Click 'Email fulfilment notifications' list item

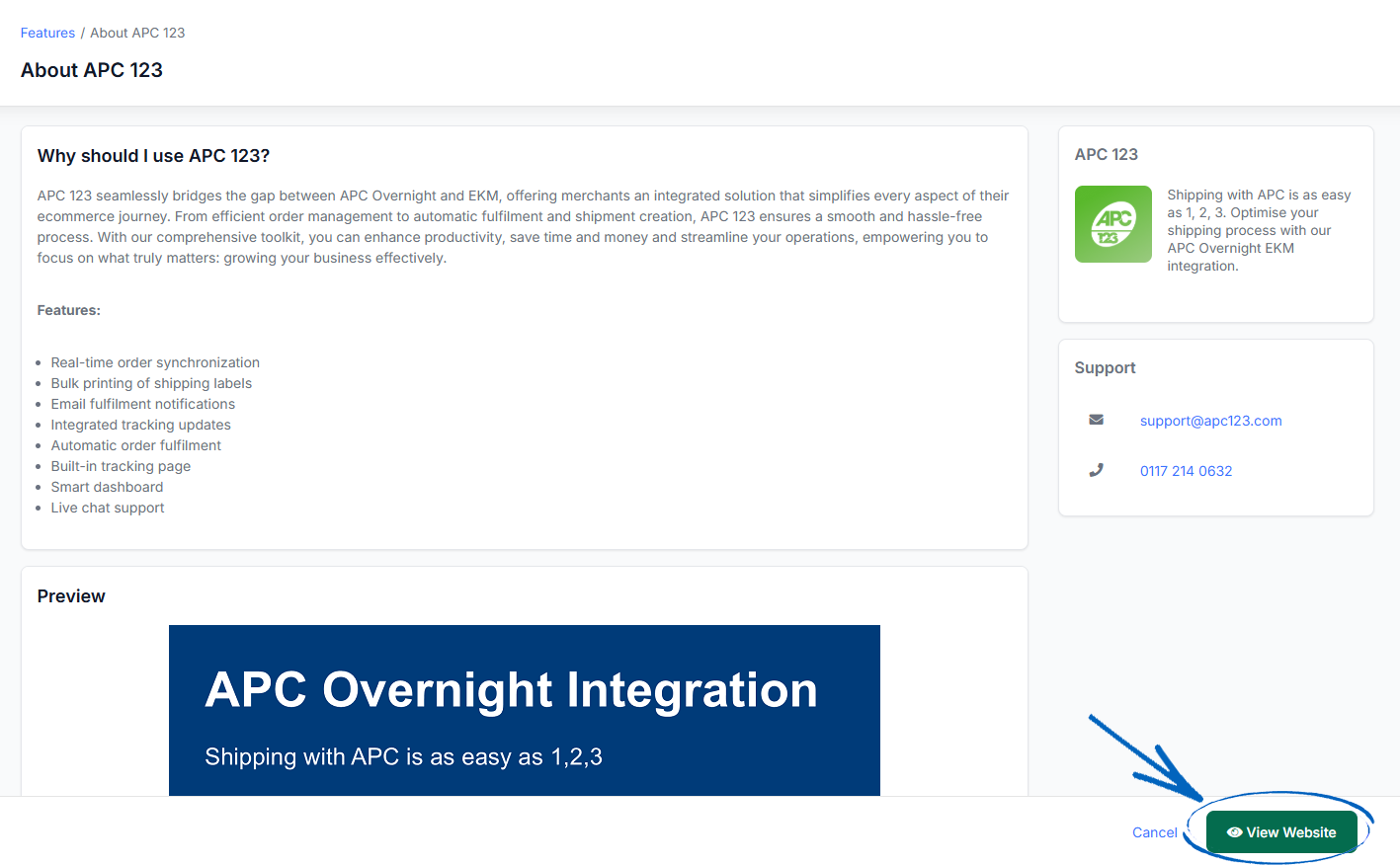pyautogui.click(x=143, y=404)
